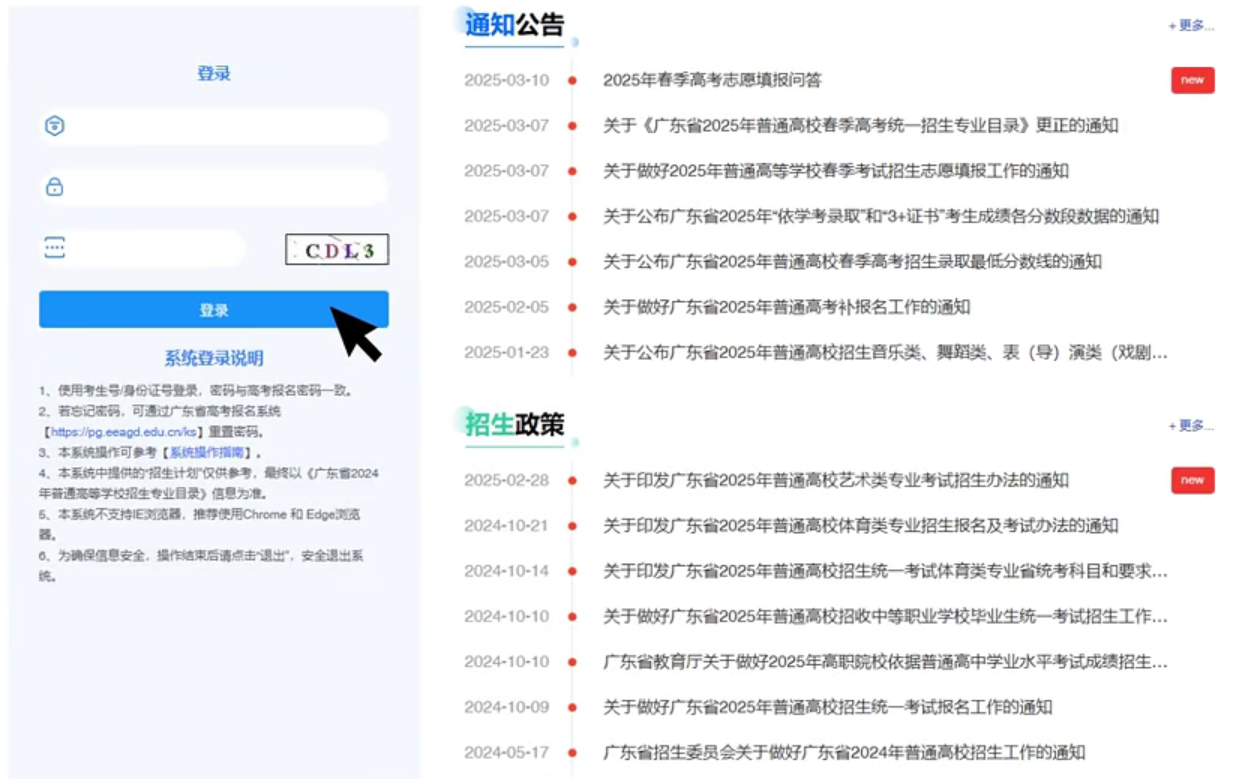The width and height of the screenshot is (1239, 779).
Task: Open notice about 春季高考统一招生专业目录 更正
Action: tap(861, 126)
